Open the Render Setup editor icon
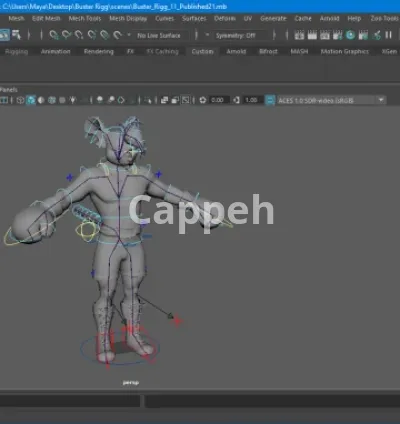The width and height of the screenshot is (400, 424). [x=363, y=35]
